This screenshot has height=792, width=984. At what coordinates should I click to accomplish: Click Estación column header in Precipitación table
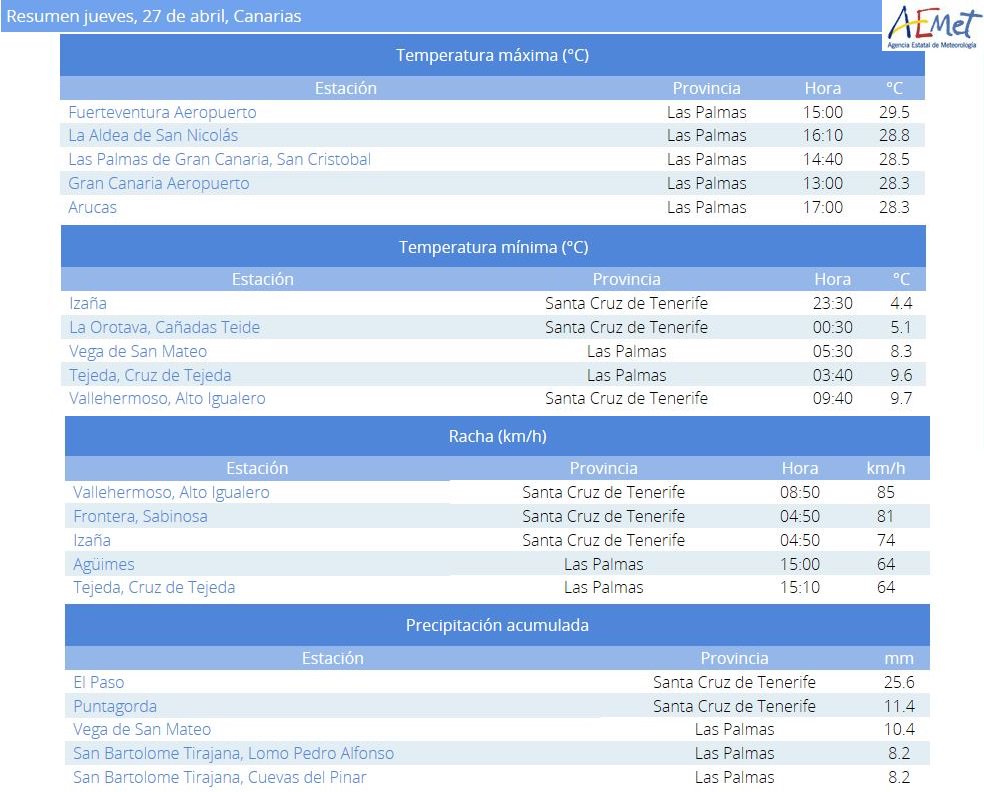pyautogui.click(x=333, y=658)
